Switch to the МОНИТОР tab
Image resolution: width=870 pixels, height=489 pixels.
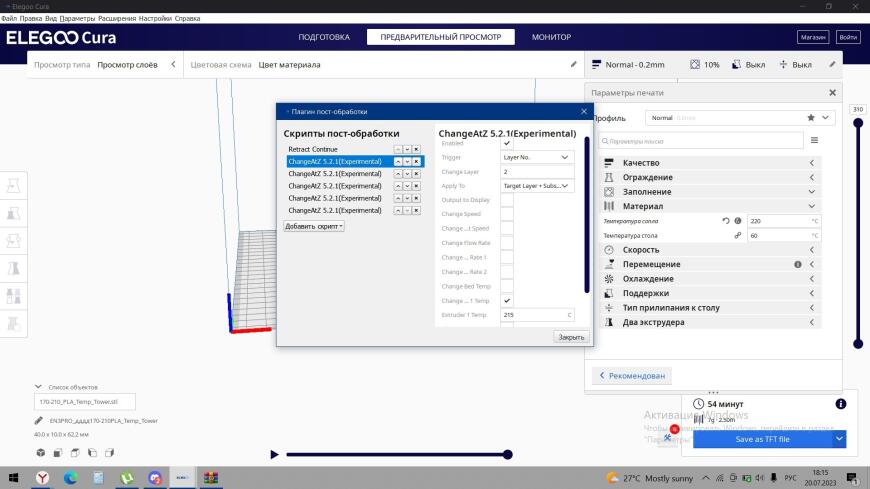[x=551, y=37]
